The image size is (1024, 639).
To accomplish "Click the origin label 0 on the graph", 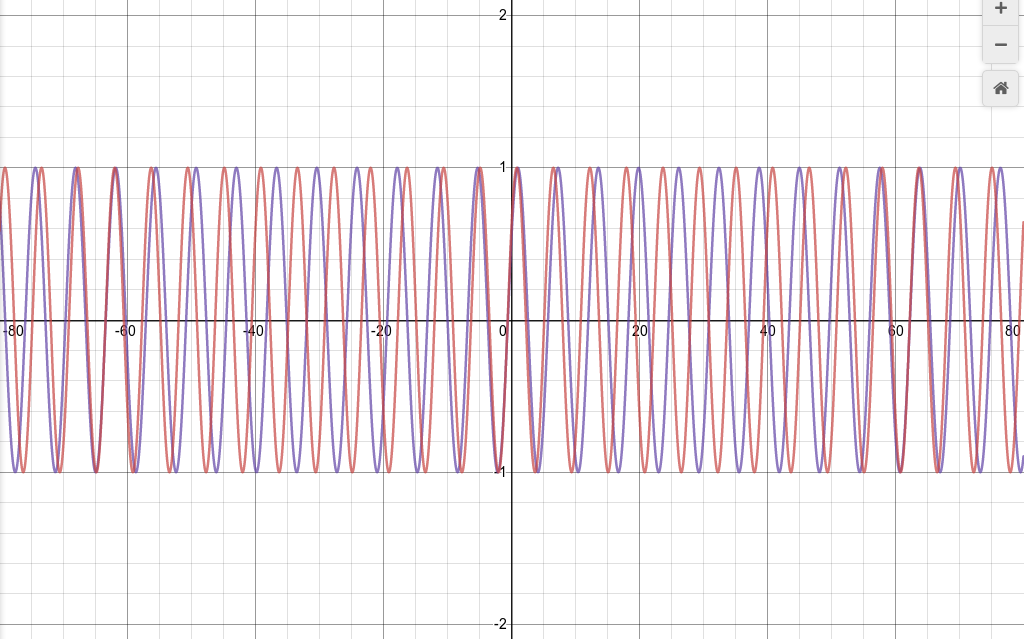I will tap(504, 332).
